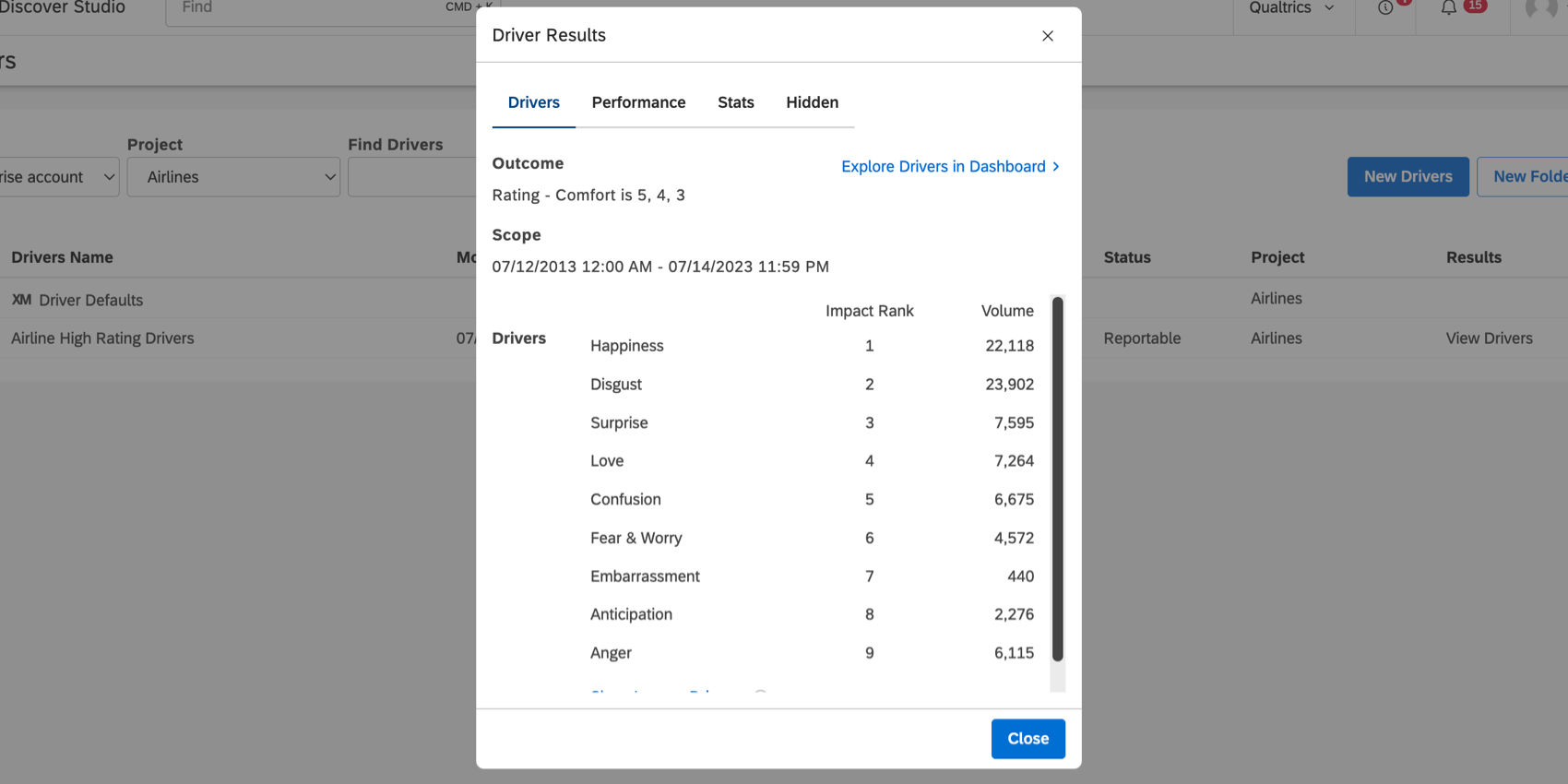
Task: Open the Airlines project dropdown
Action: [233, 177]
